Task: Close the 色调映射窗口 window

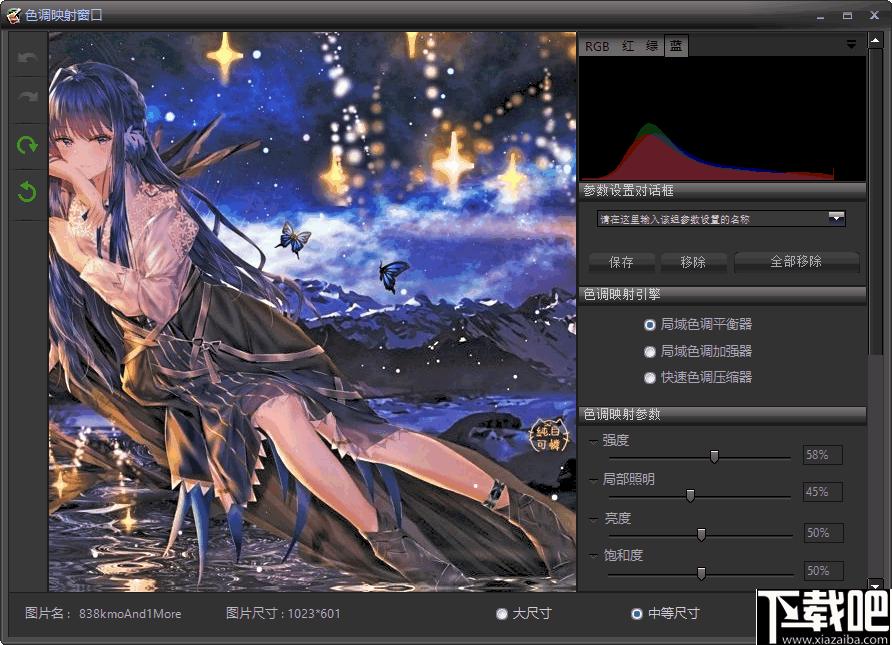Action: pyautogui.click(x=874, y=16)
